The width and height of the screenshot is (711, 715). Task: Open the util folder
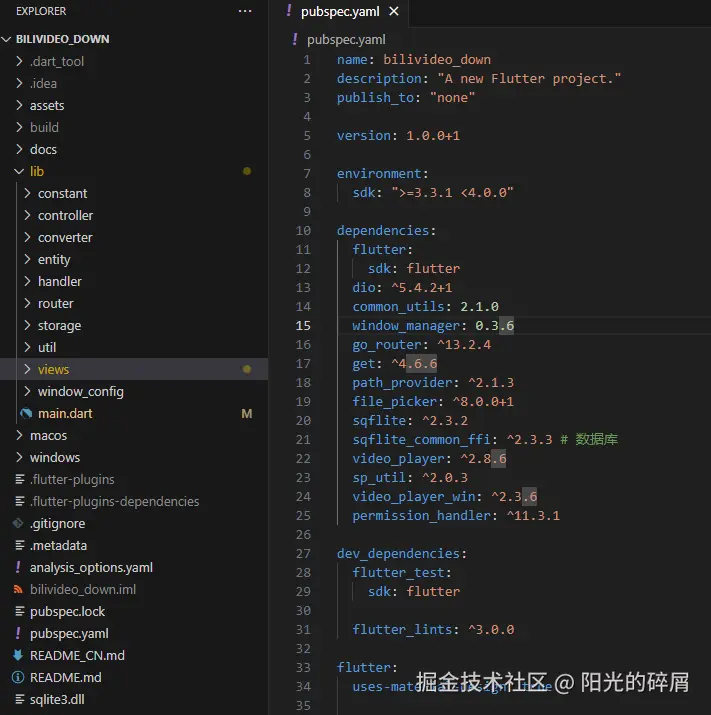click(x=47, y=347)
